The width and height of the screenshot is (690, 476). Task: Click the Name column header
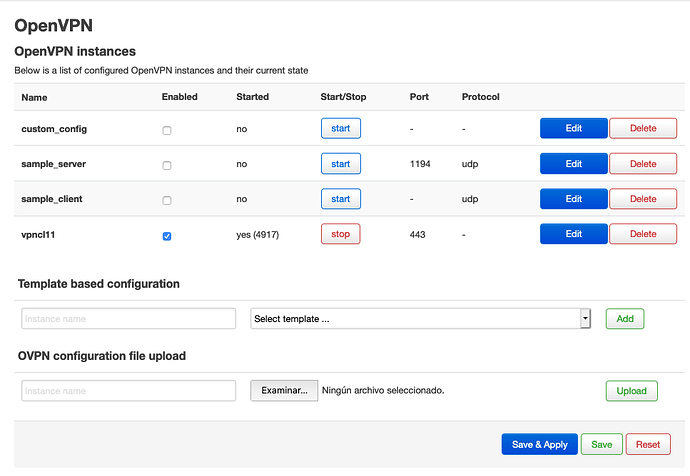click(34, 97)
